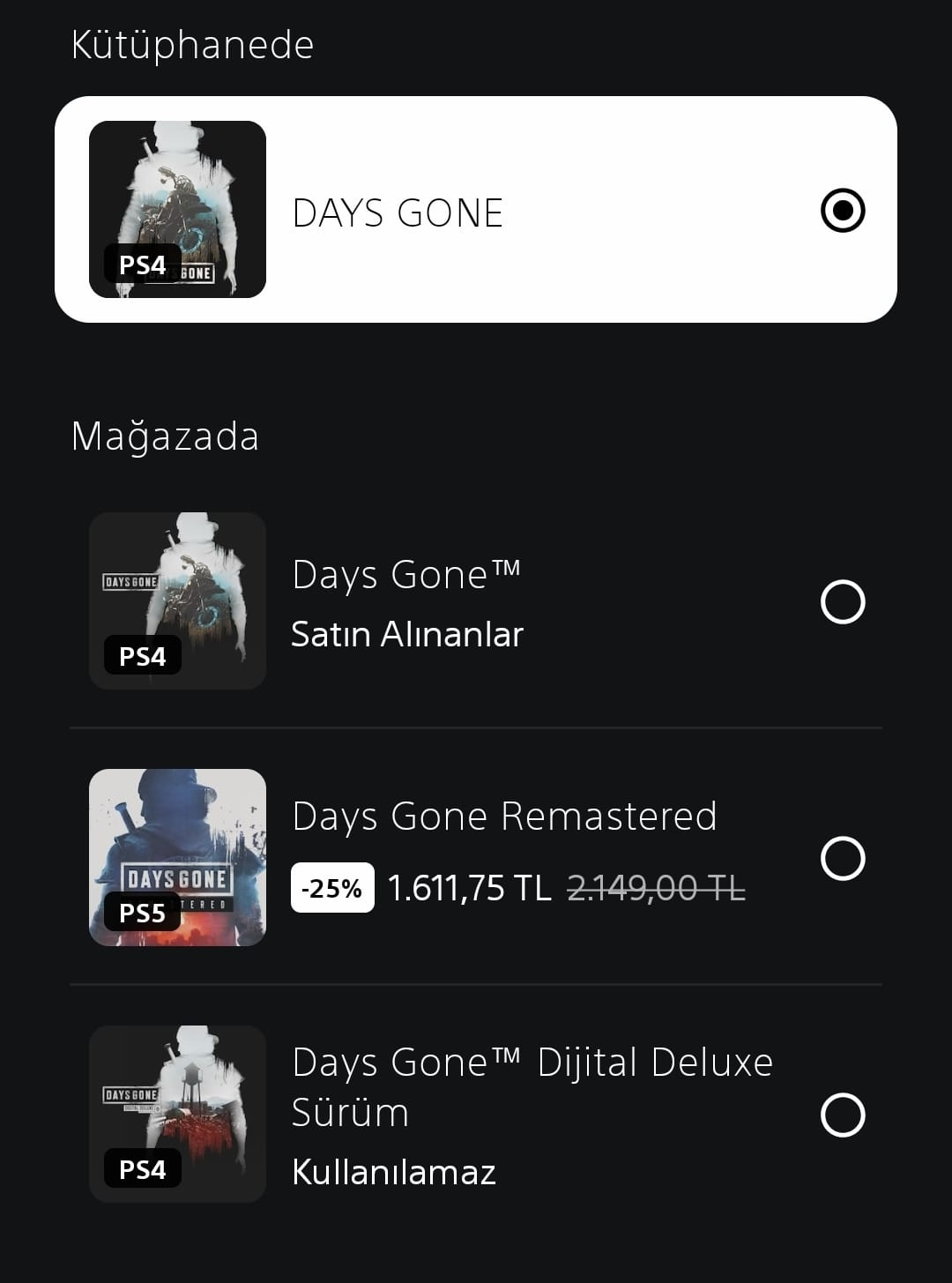Select the DAYS GONE library radio button
This screenshot has width=952, height=1283.
click(x=842, y=211)
